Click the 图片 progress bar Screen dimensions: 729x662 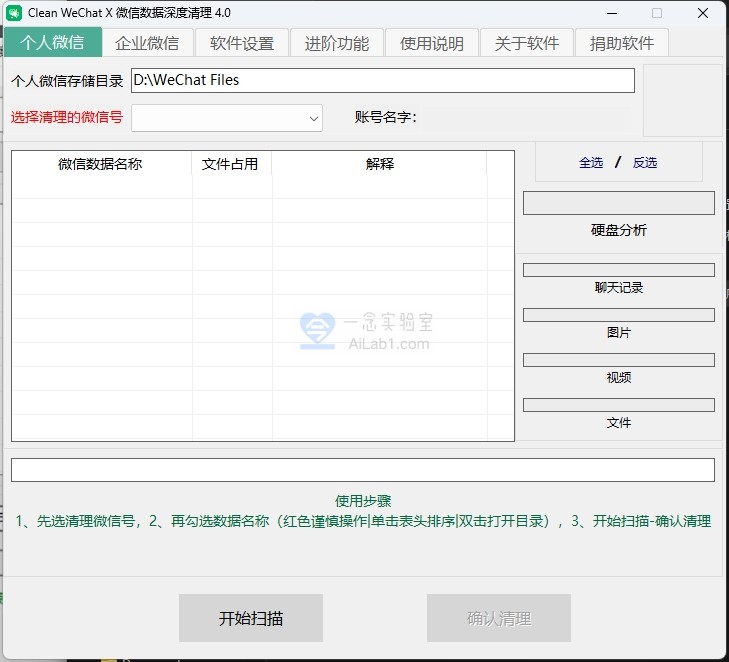pyautogui.click(x=618, y=315)
